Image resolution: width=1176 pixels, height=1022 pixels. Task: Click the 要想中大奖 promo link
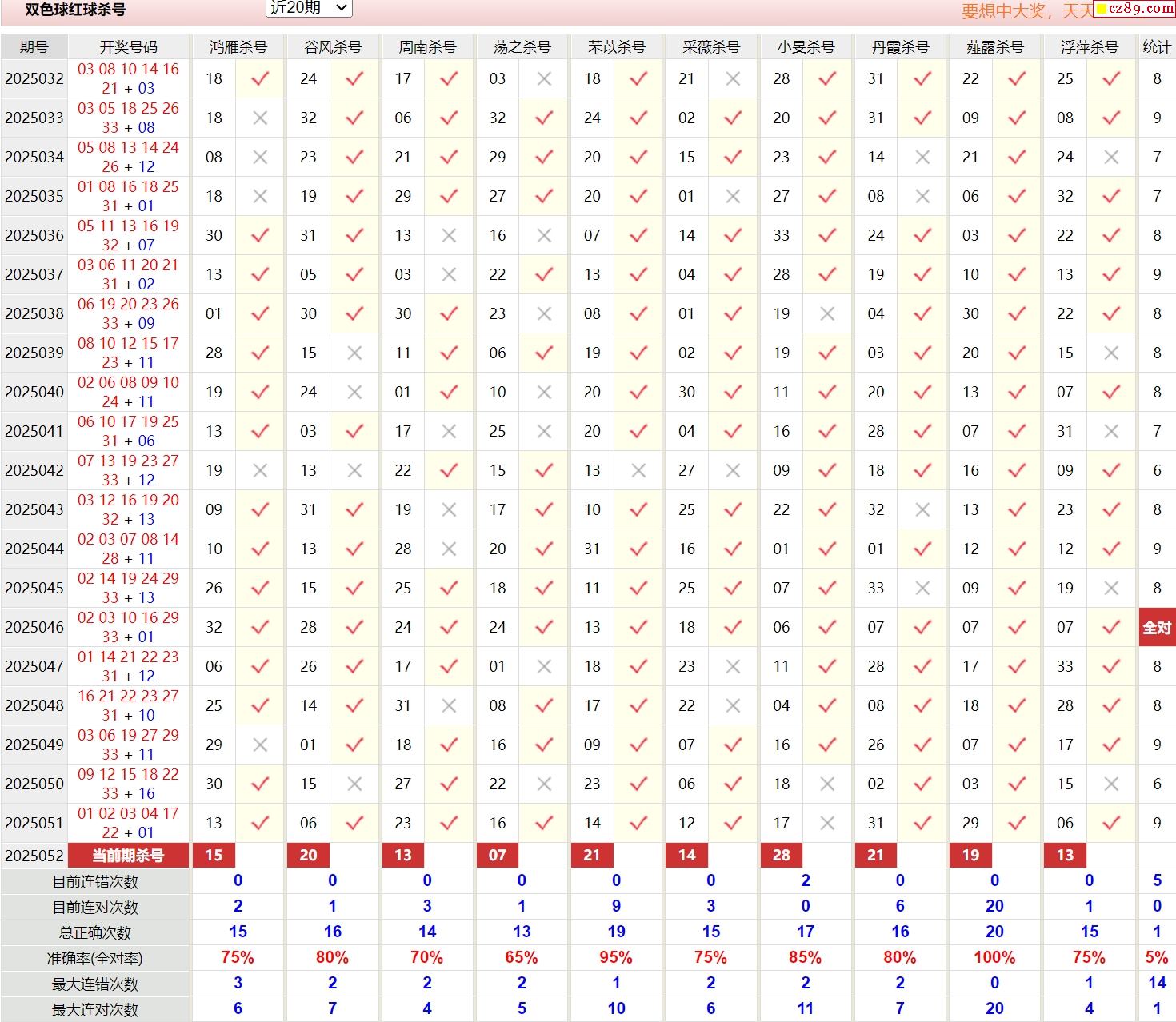1003,10
